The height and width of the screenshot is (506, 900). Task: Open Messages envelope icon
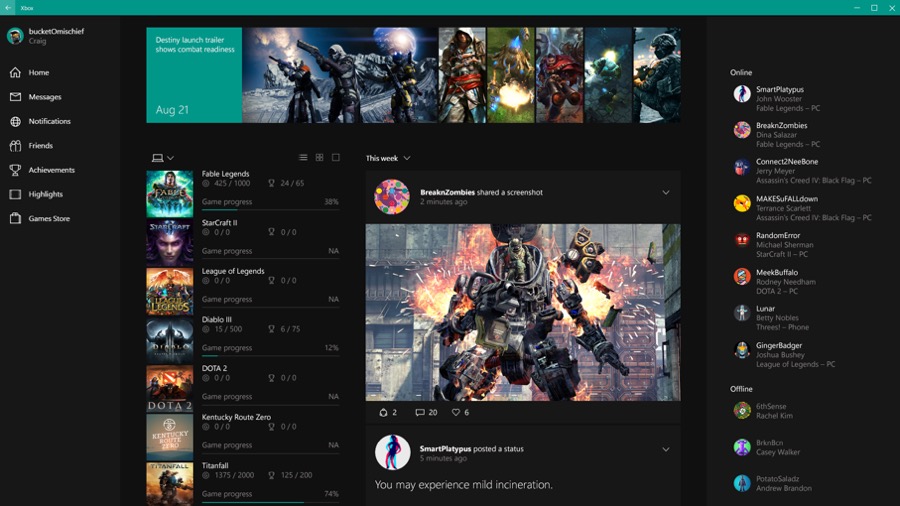point(15,97)
